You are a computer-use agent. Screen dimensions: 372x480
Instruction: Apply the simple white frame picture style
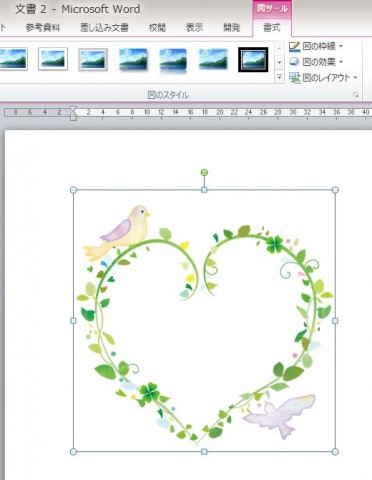coord(53,59)
